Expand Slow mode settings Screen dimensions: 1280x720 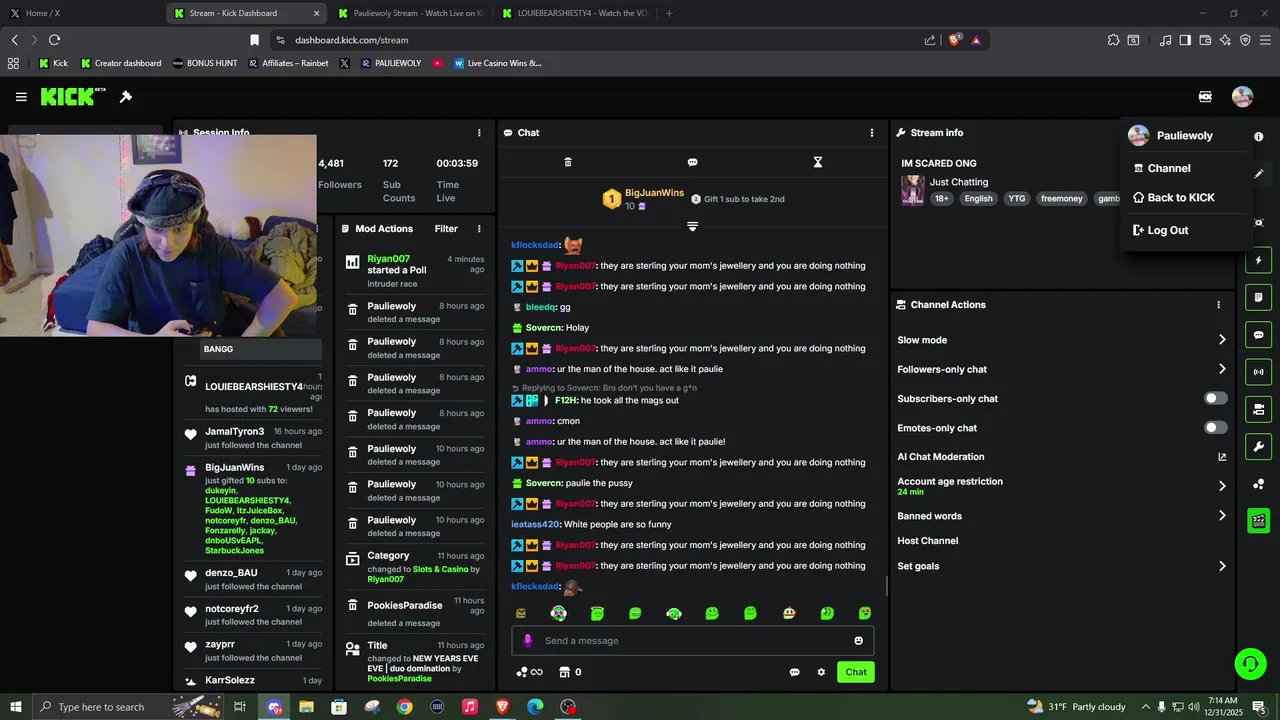pyautogui.click(x=1221, y=340)
